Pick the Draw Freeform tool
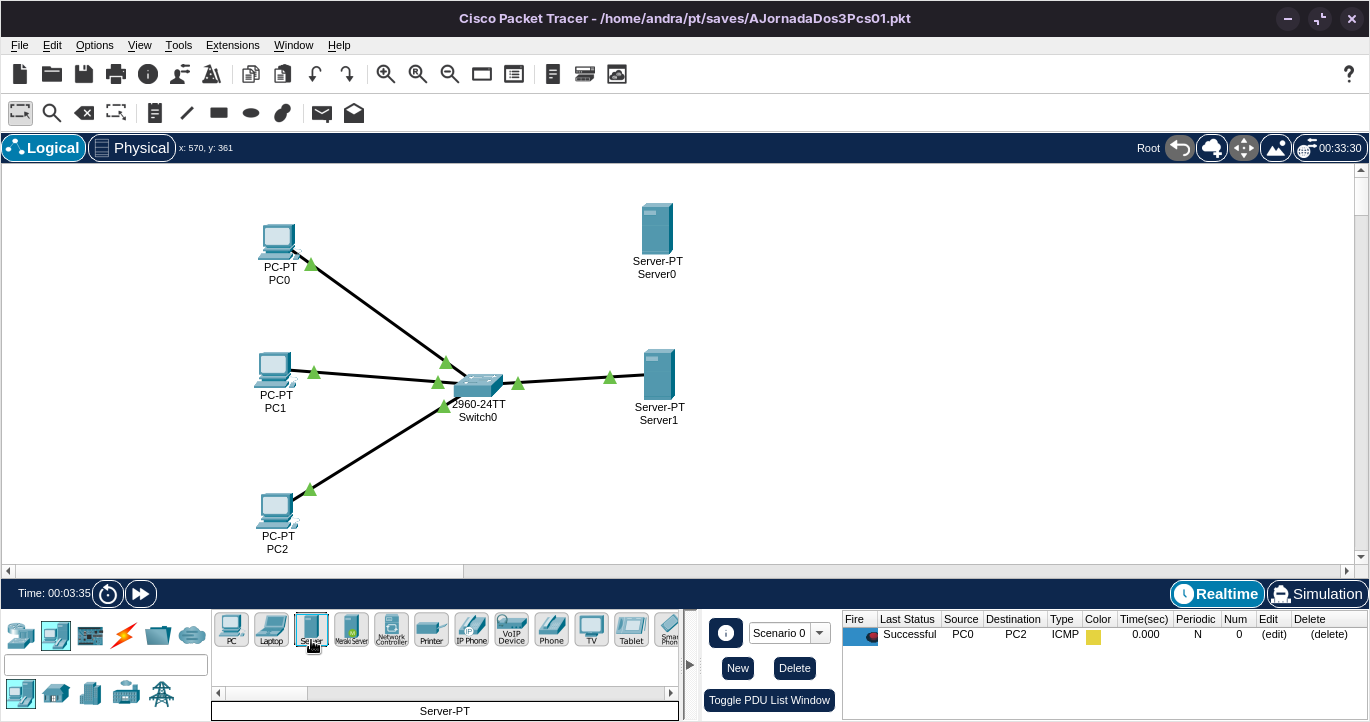 pyautogui.click(x=283, y=113)
